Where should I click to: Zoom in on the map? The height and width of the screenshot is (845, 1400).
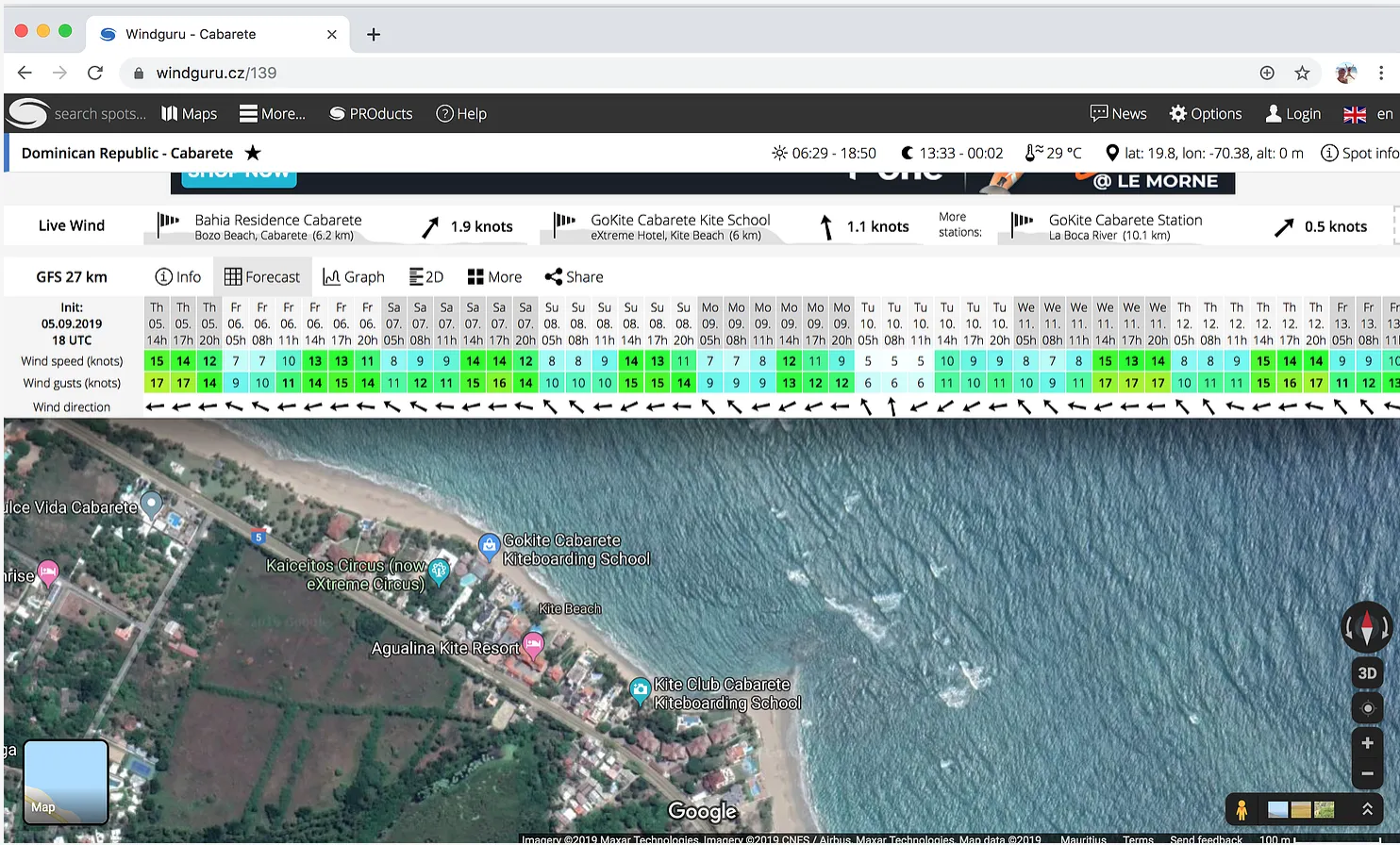1367,743
